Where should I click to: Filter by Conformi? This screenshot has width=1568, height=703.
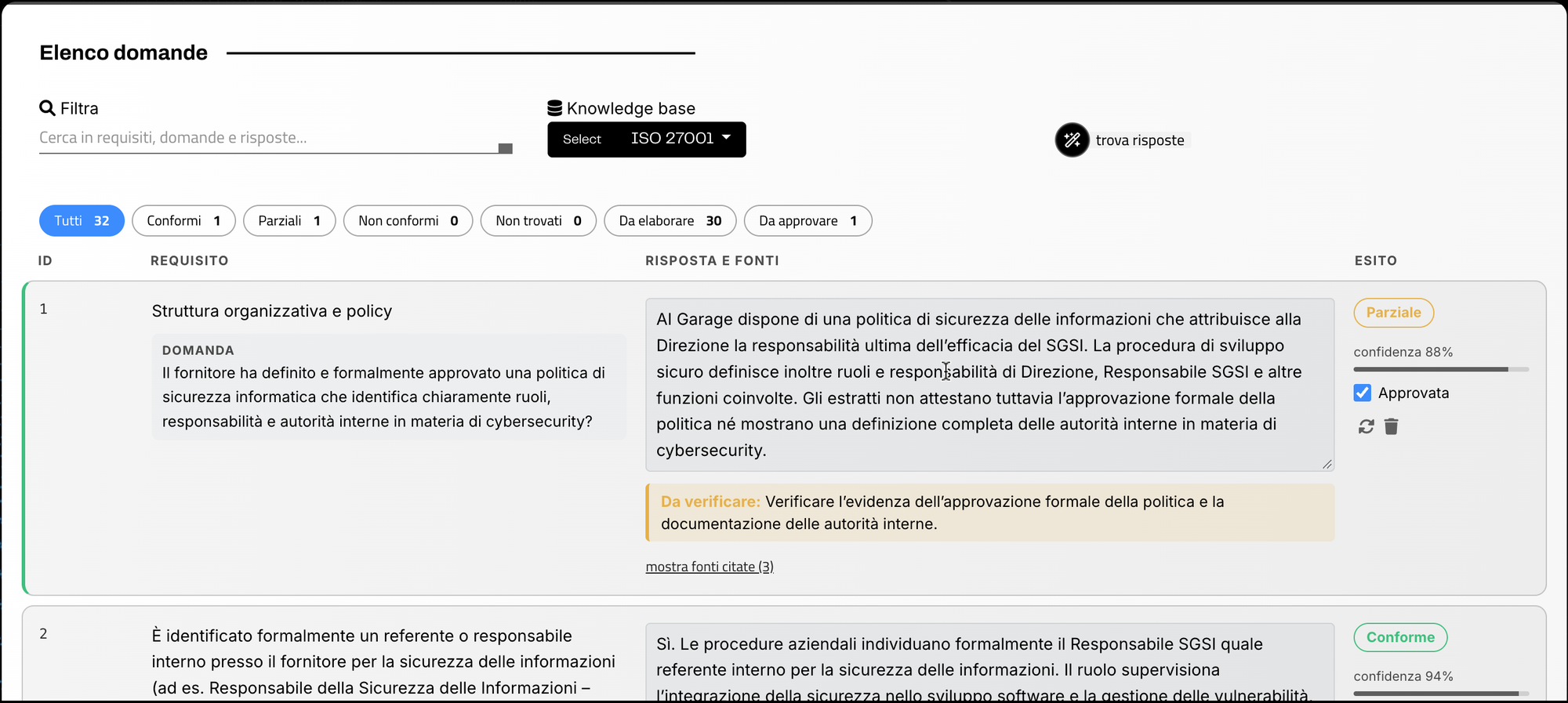[x=183, y=221]
